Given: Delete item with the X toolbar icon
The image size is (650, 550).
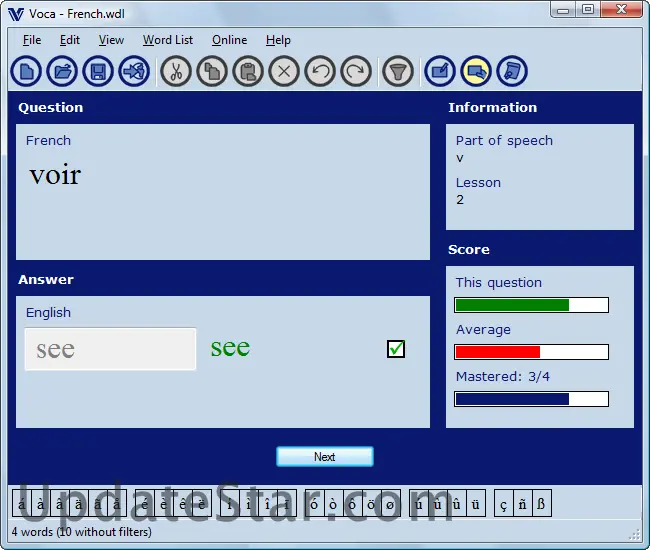Looking at the screenshot, I should pyautogui.click(x=284, y=71).
